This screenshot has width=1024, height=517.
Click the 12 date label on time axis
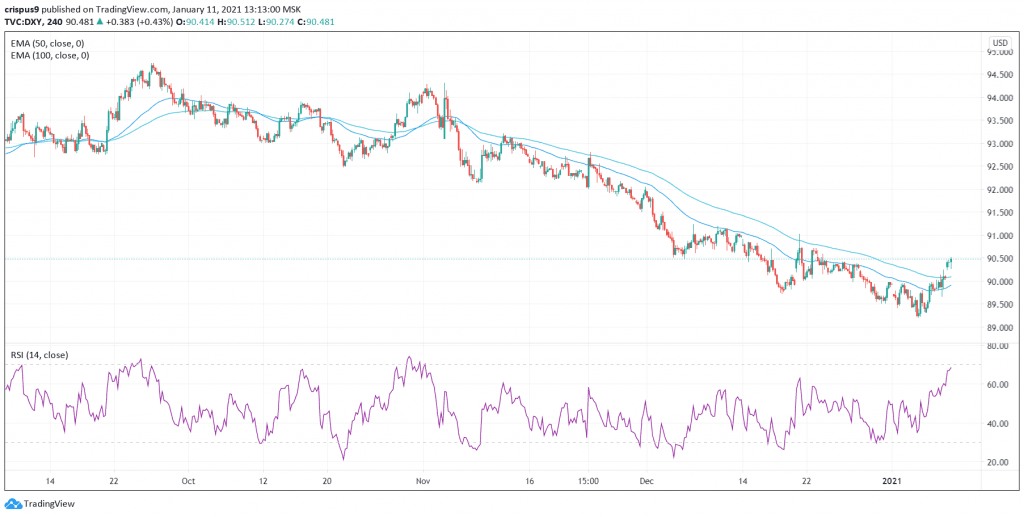(x=263, y=481)
